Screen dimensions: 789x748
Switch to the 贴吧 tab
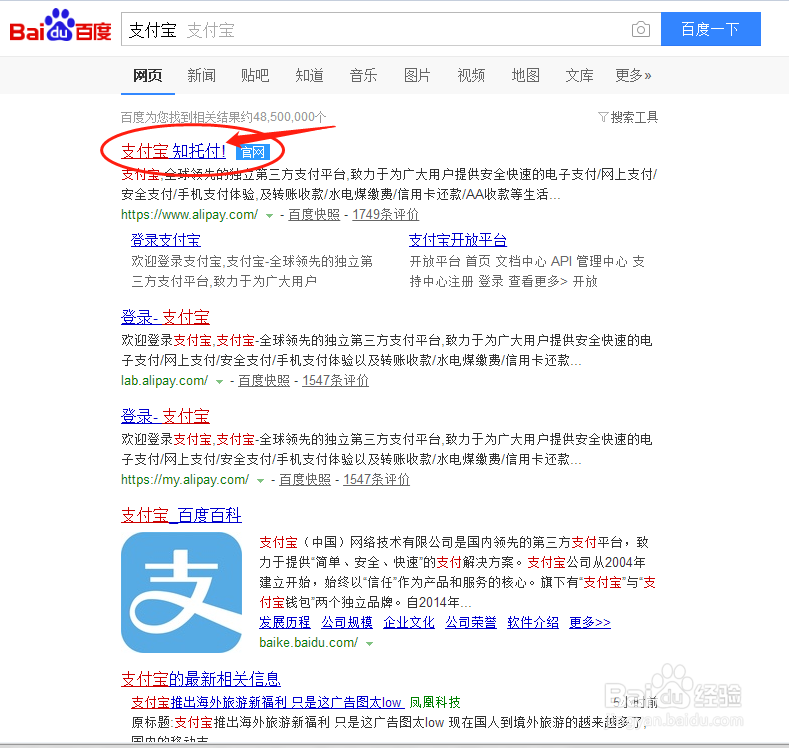coord(255,75)
